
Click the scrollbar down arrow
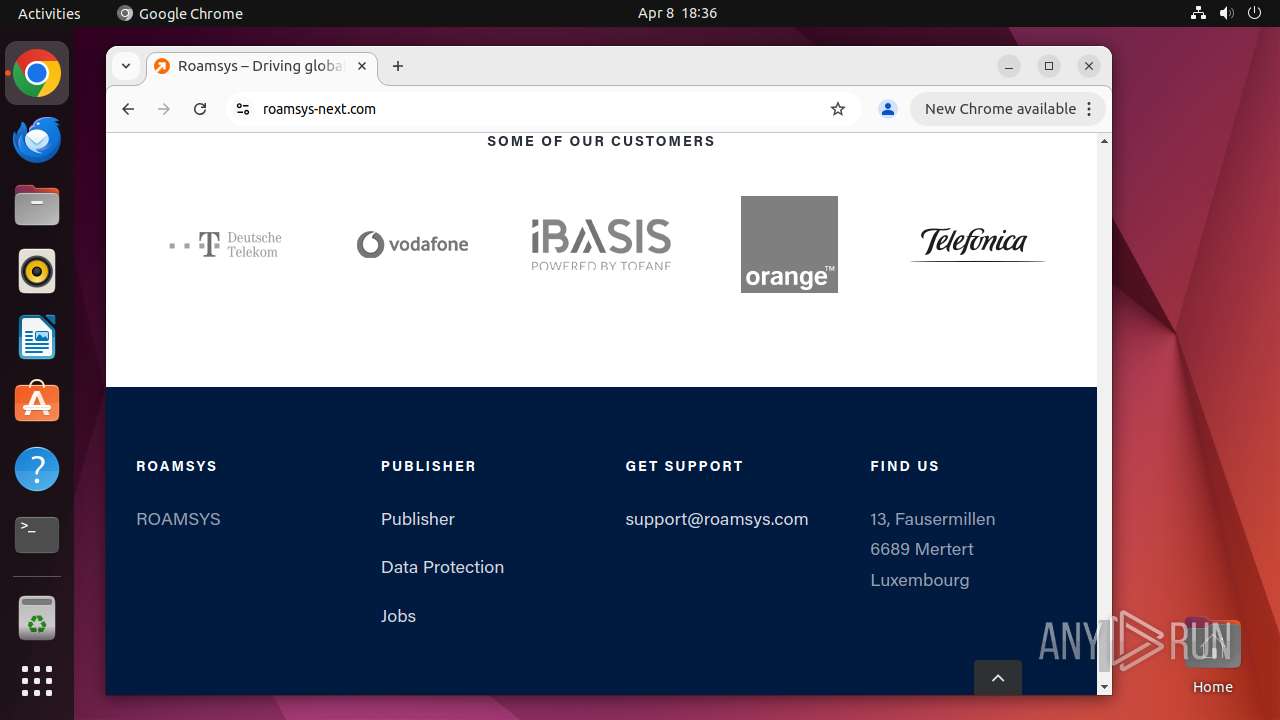[1104, 687]
